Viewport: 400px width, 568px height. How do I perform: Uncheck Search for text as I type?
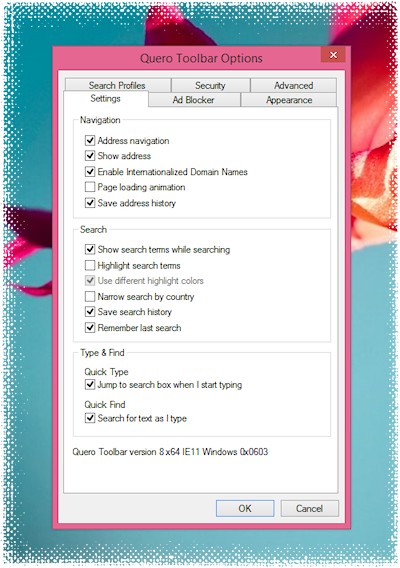point(90,418)
